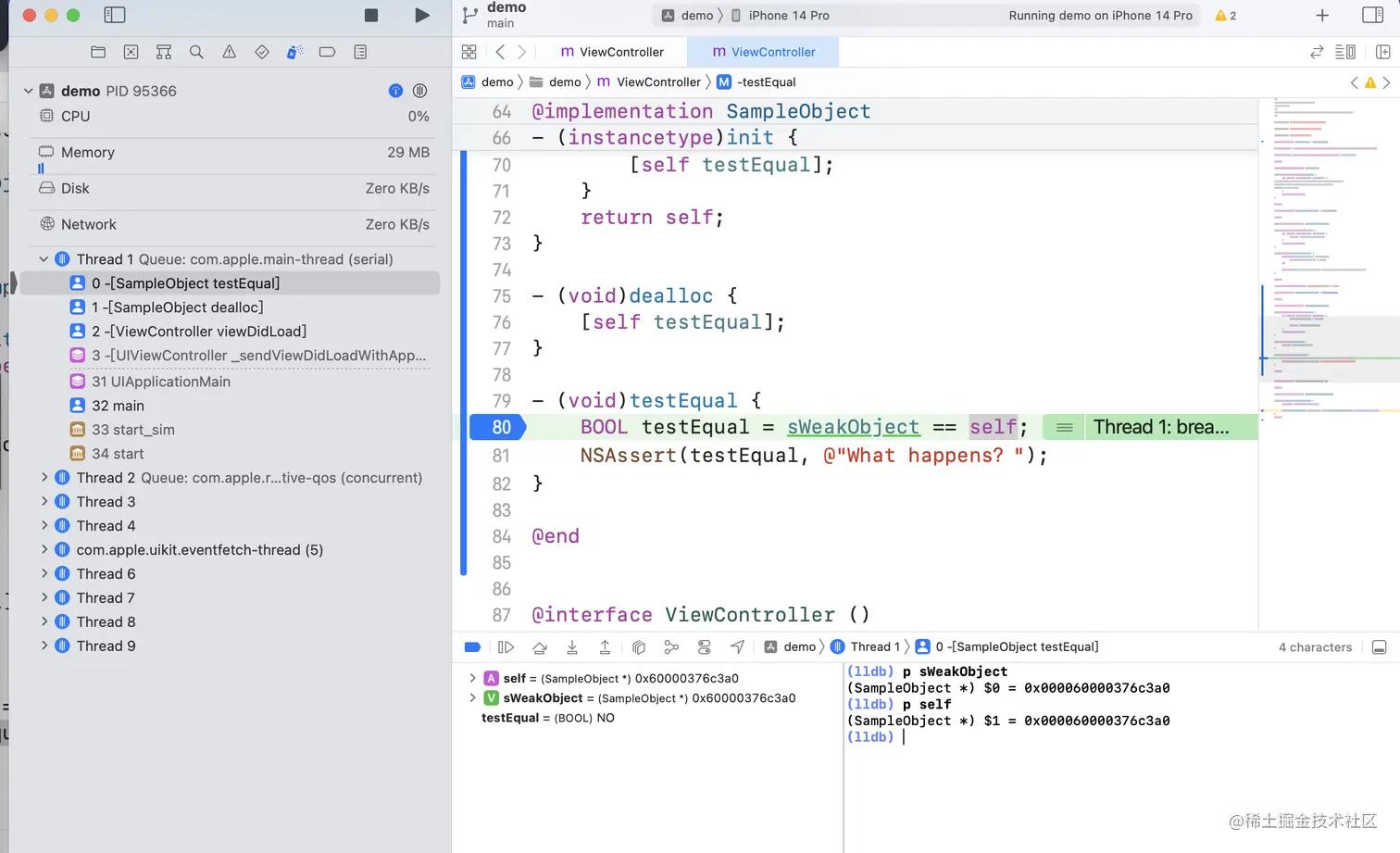Expand Thread 4 disclosure triangle
Viewport: 1400px width, 853px height.
tap(44, 526)
